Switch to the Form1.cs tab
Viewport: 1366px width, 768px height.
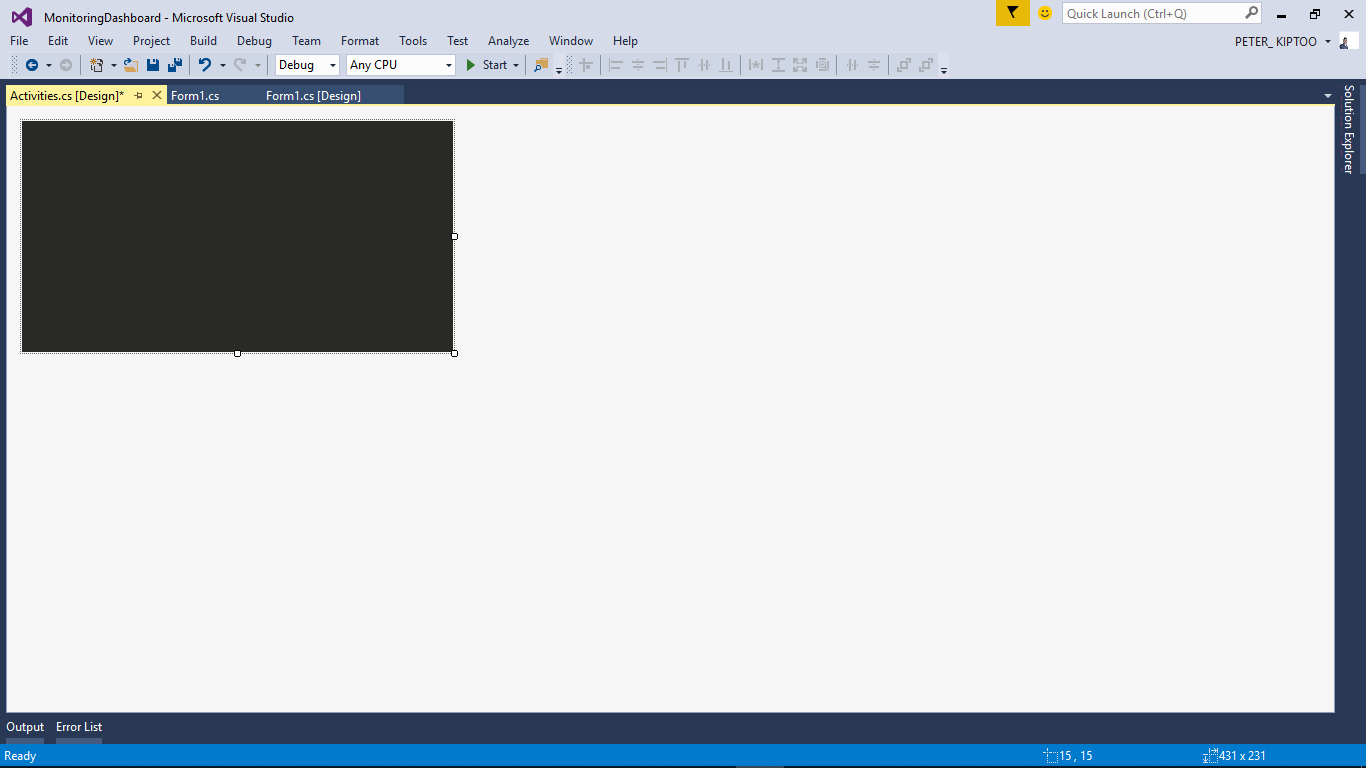196,95
